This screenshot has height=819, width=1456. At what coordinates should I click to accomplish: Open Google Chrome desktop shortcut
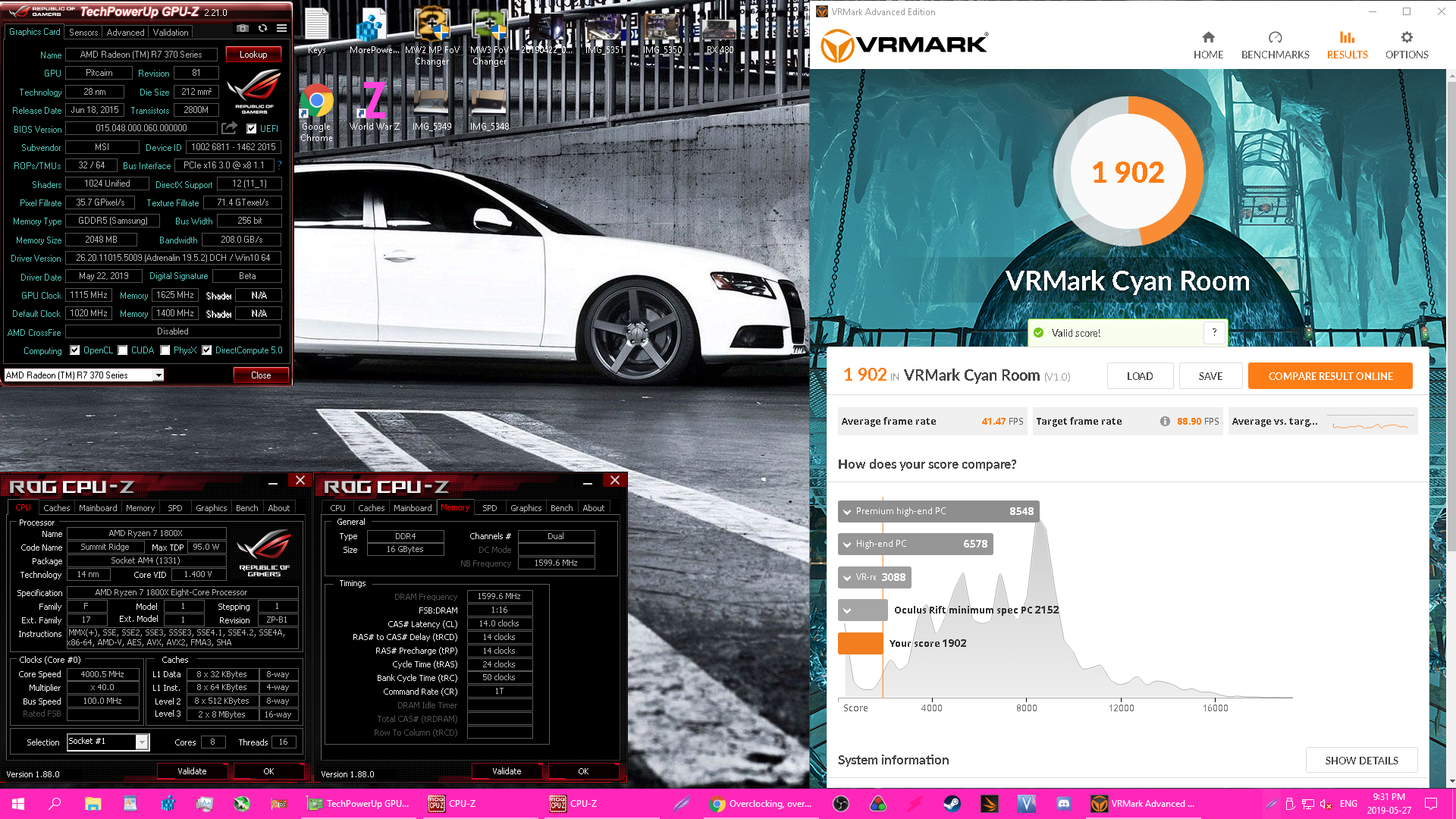click(316, 112)
